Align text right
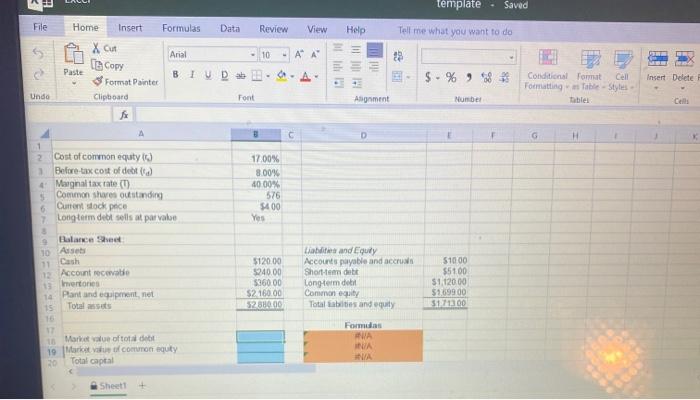Viewport: 700px width, 400px height. 374,67
